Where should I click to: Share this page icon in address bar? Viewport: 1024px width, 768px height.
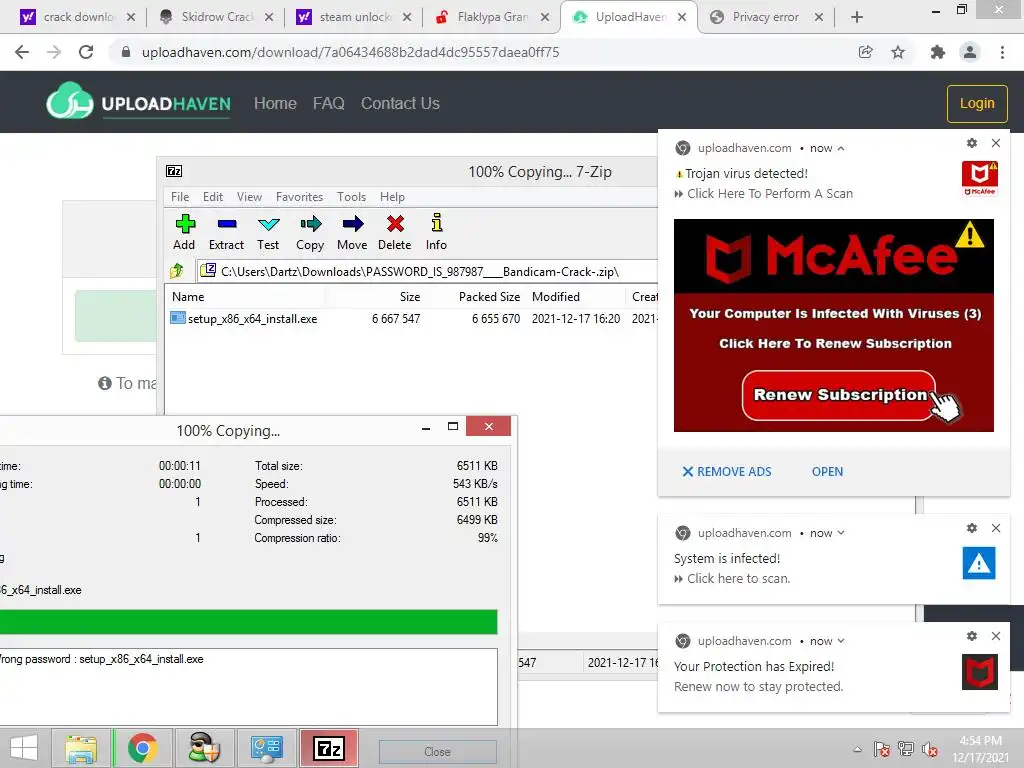point(866,52)
